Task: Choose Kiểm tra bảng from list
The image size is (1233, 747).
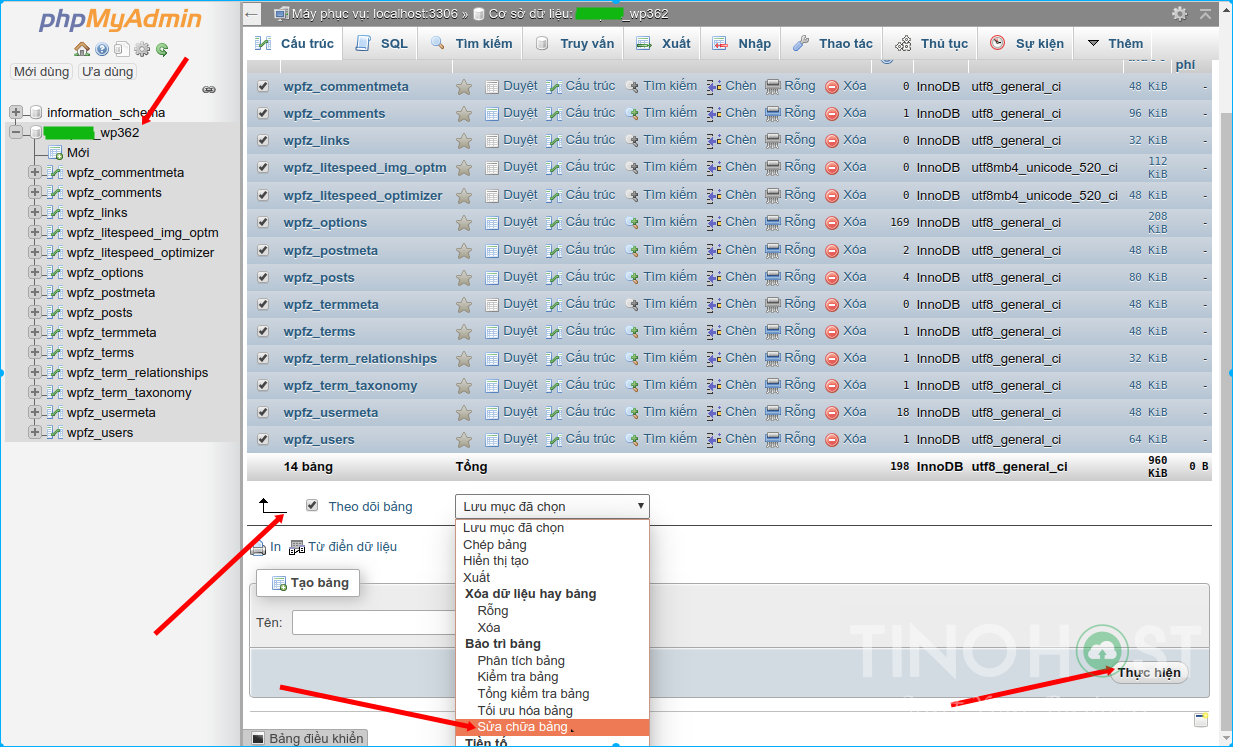Action: pos(518,677)
